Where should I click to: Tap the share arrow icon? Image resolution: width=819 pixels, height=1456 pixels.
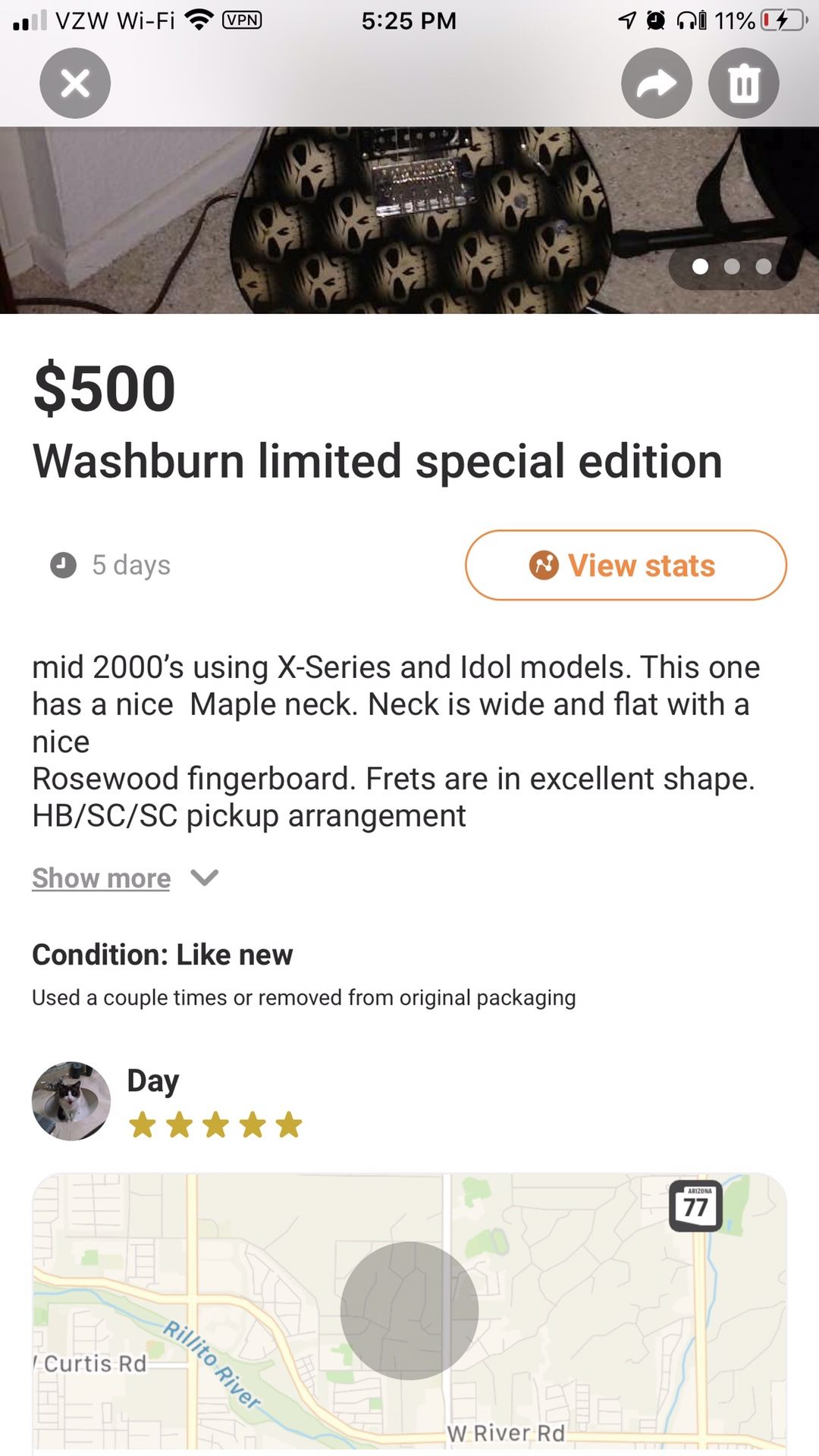[x=656, y=83]
